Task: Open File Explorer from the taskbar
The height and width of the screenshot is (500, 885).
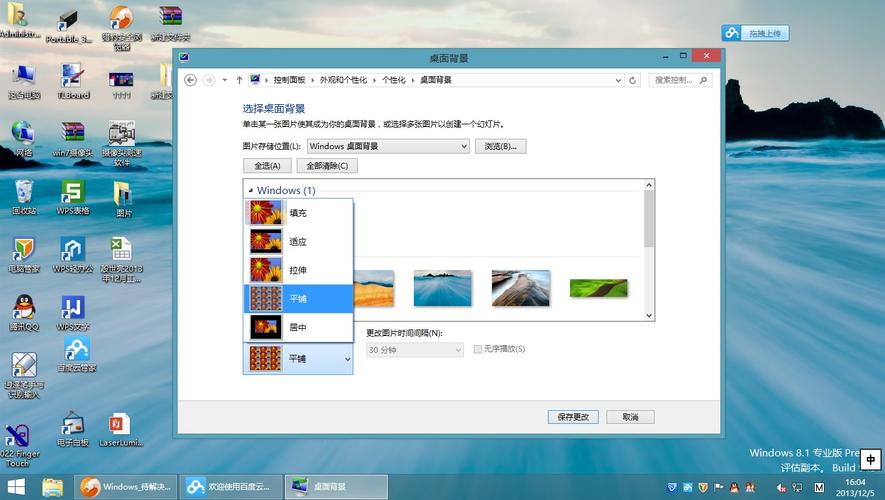Action: [x=52, y=487]
